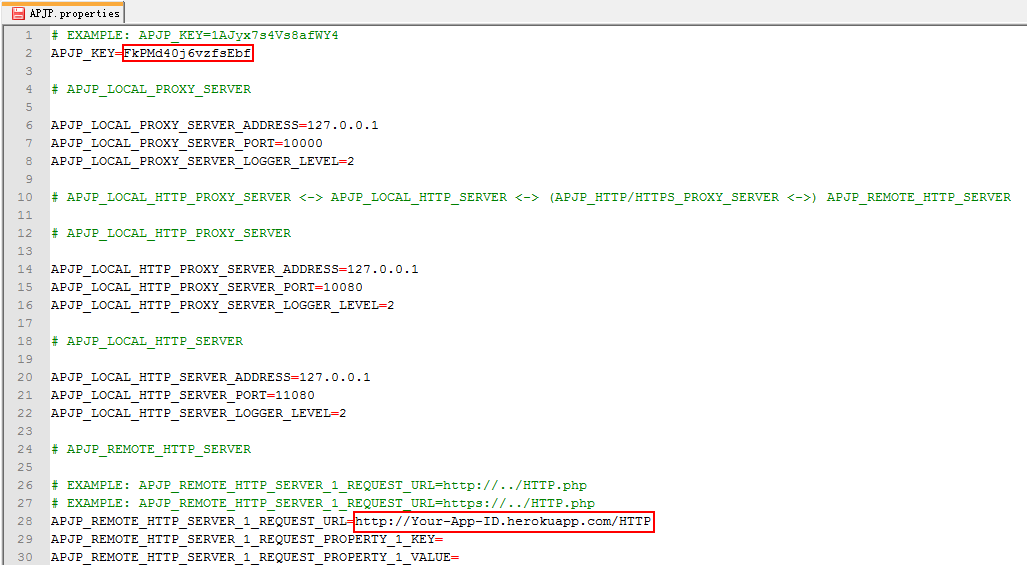Screen dimensions: 1027x565
Task: Click the URL http://Your-App-ID.herokuapp.com/HTTP
Action: pyautogui.click(x=503, y=521)
